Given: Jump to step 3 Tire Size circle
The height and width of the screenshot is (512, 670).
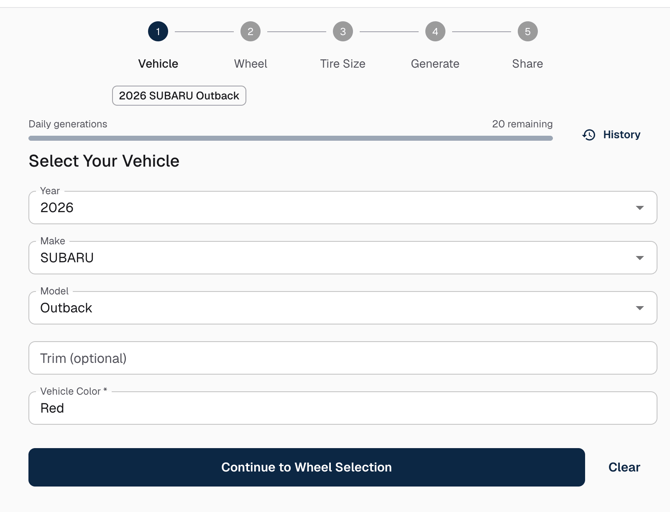Looking at the screenshot, I should 343,32.
